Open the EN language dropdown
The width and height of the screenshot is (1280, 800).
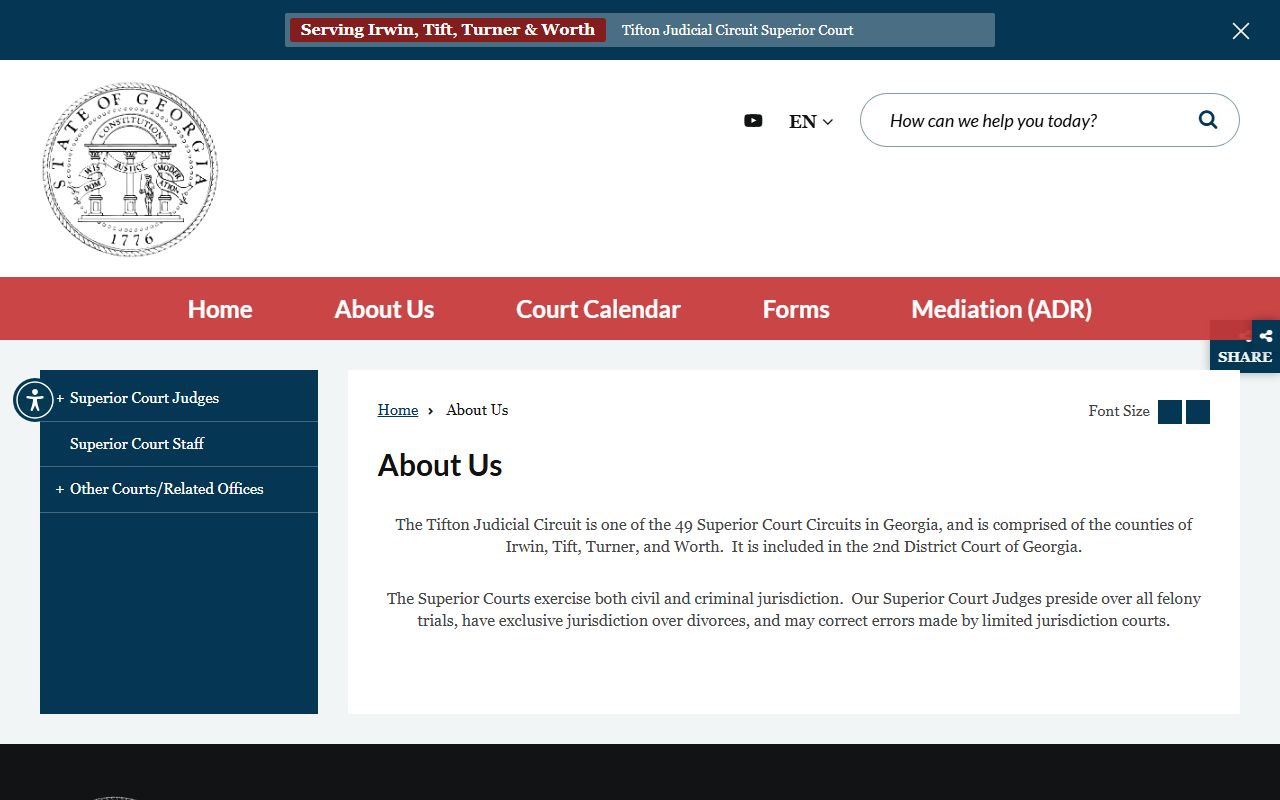[811, 121]
